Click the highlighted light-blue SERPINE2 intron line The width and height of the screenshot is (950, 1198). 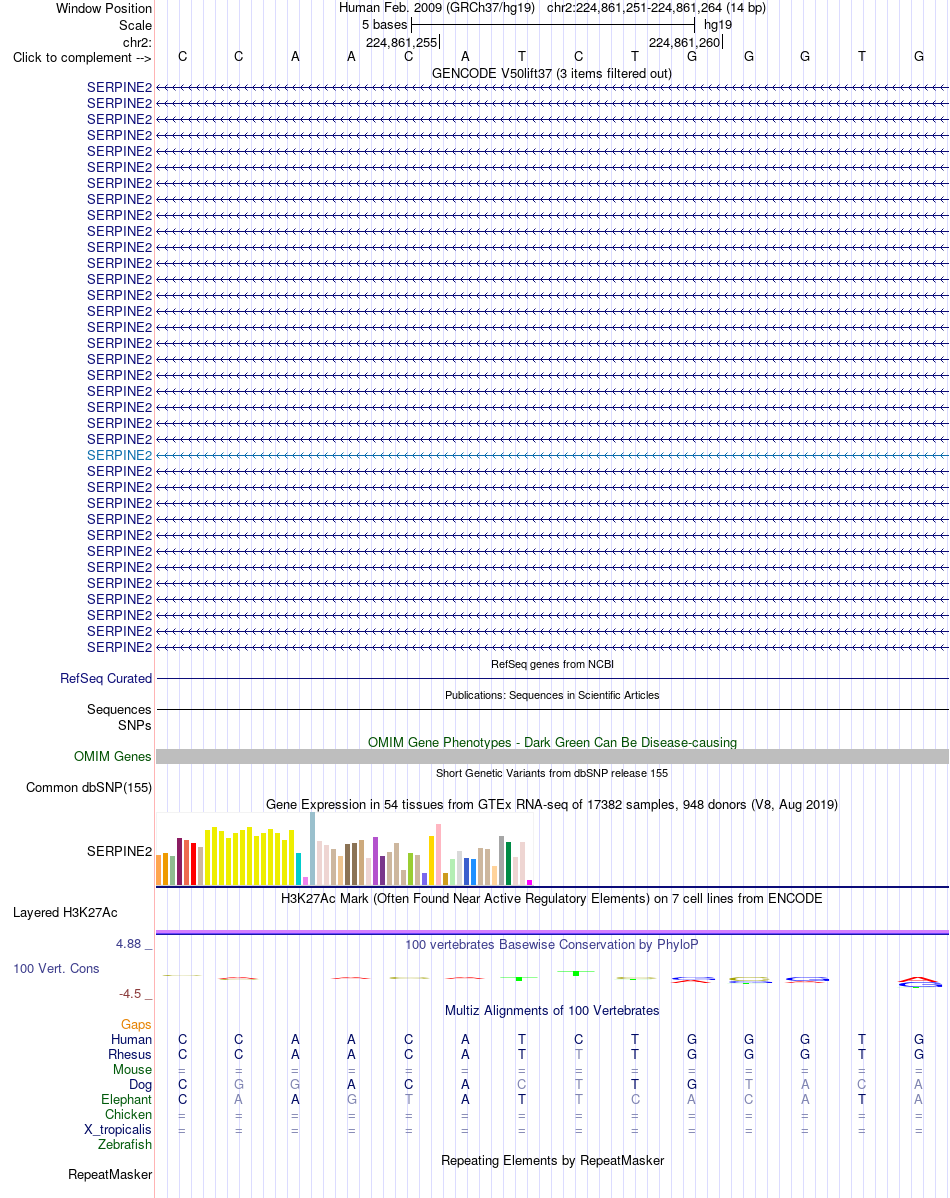click(x=552, y=455)
